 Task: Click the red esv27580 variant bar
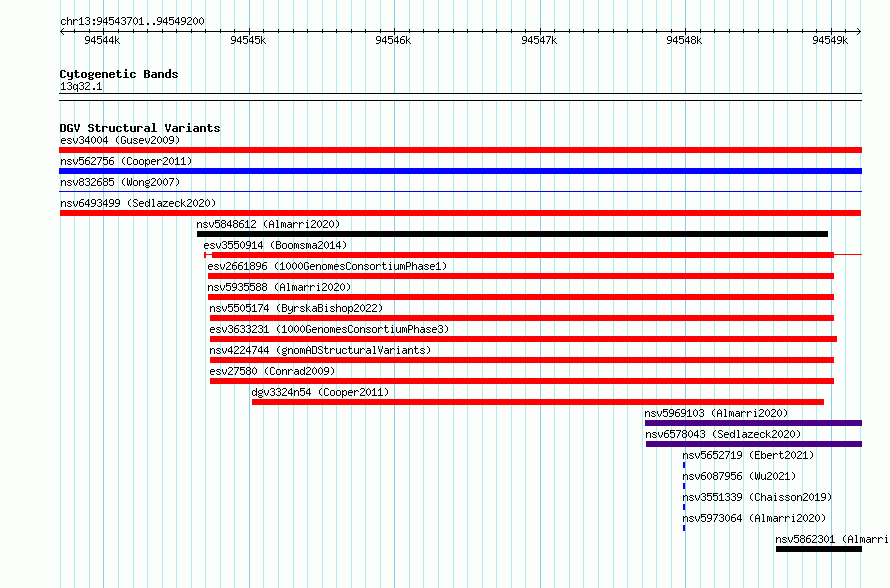(x=522, y=381)
